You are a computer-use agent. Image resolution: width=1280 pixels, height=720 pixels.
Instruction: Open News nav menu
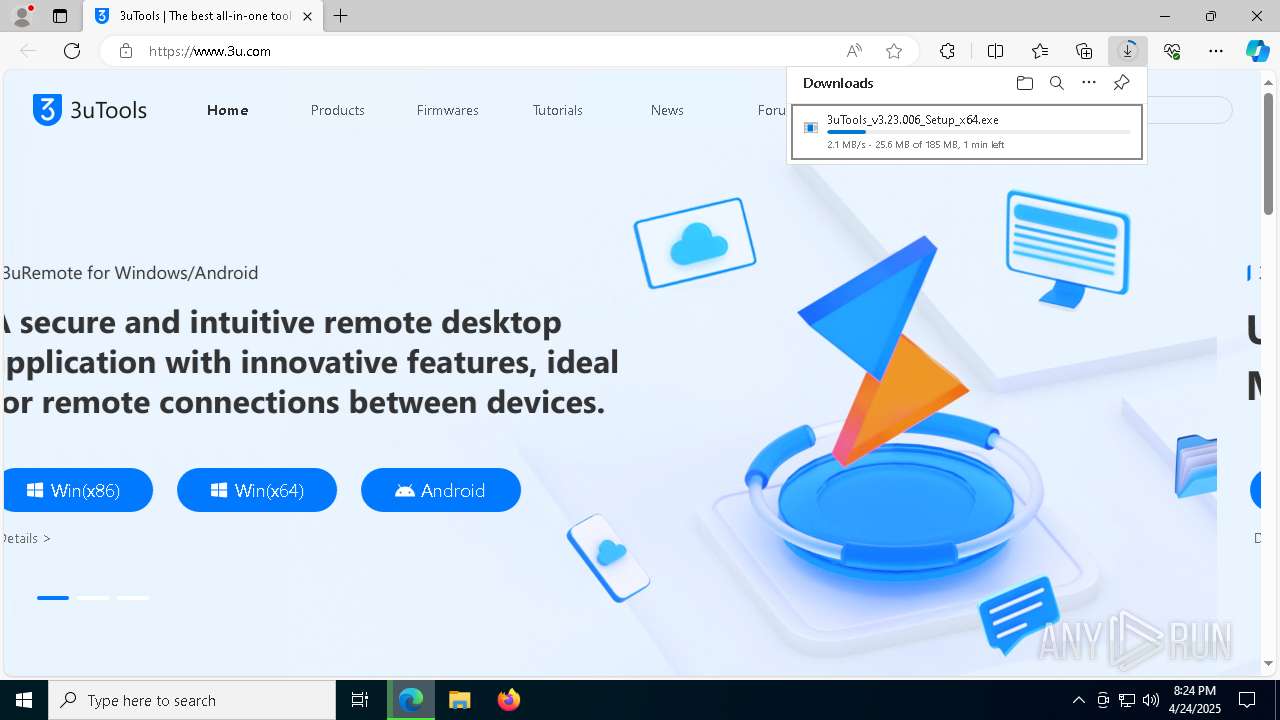667,110
